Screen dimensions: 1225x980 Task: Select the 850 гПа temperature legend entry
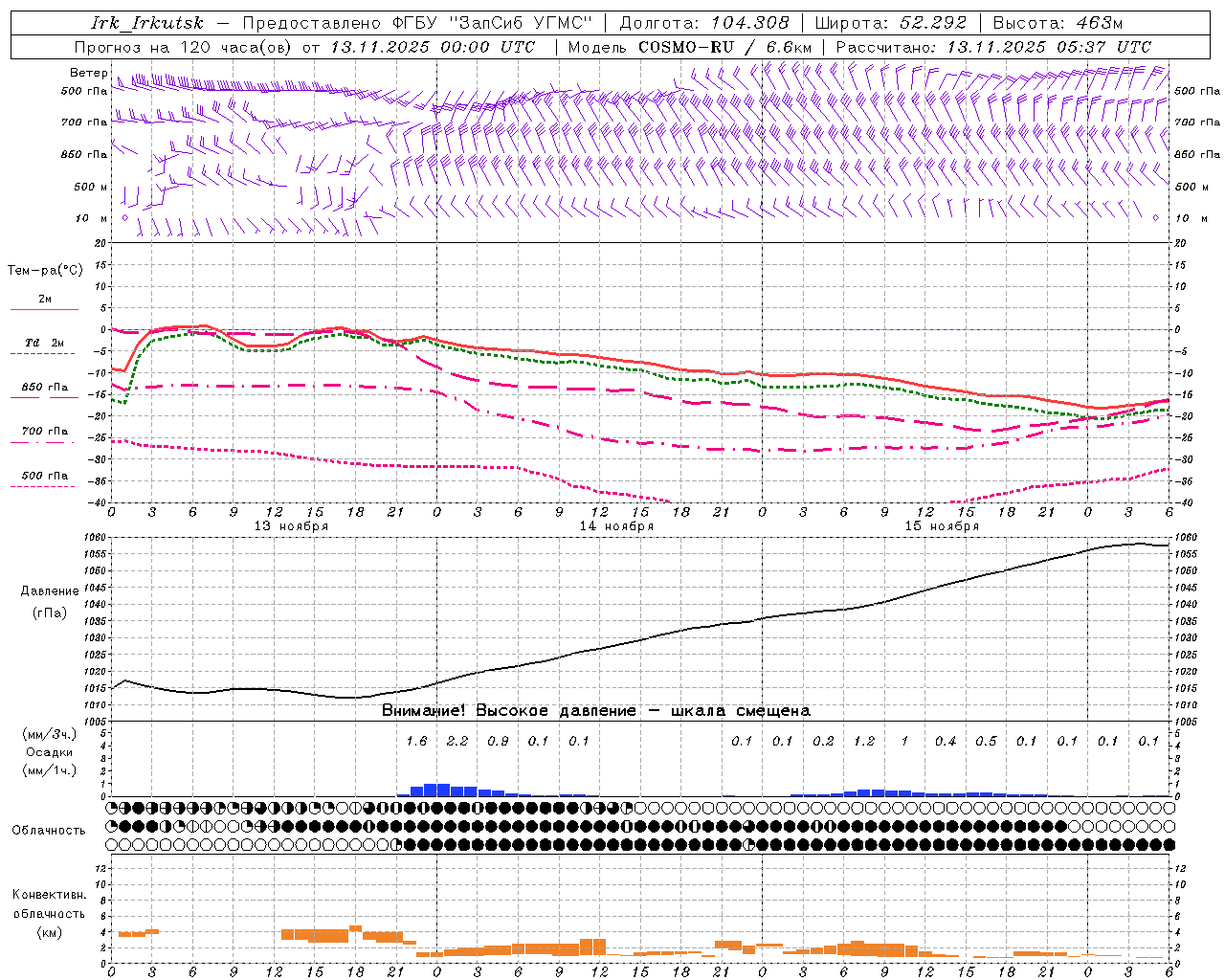click(44, 388)
